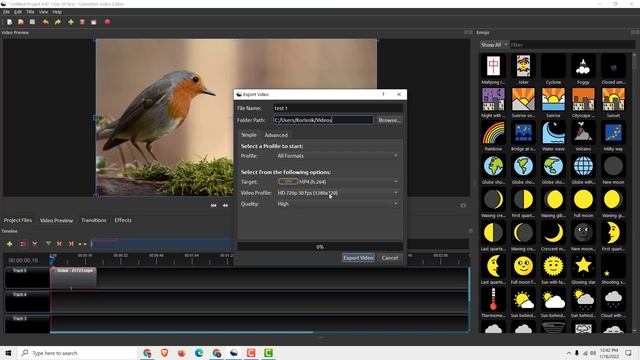Click the Open Project toolbar icon
640x360 pixels.
[21, 22]
